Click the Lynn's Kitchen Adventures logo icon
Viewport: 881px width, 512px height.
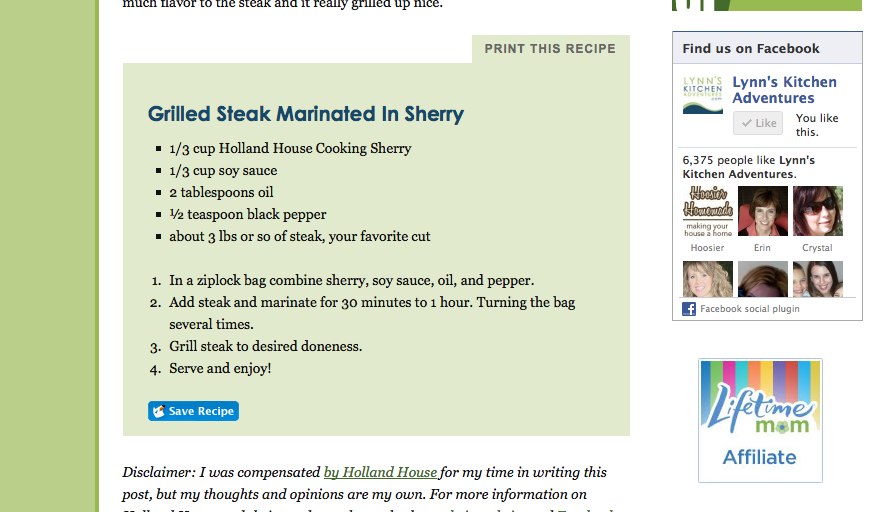[702, 95]
